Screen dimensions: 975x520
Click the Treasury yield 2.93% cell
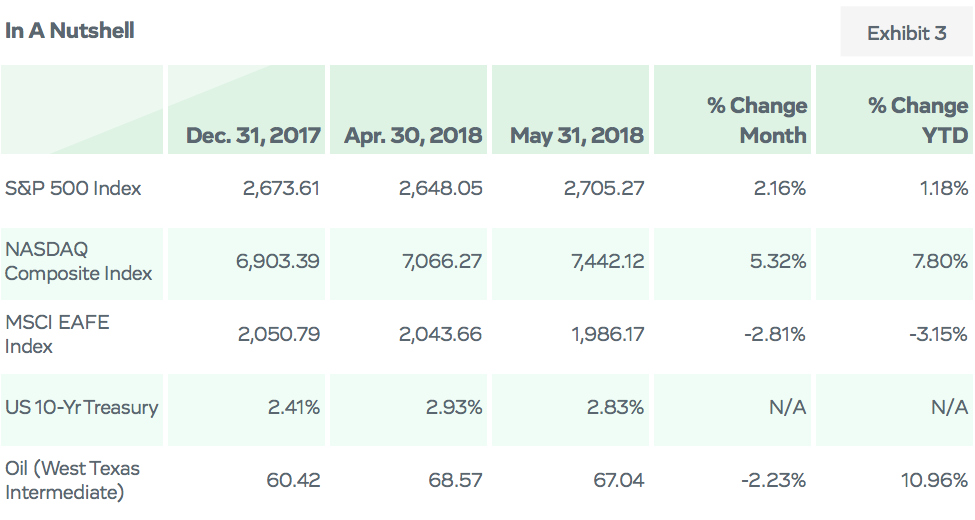pos(454,407)
